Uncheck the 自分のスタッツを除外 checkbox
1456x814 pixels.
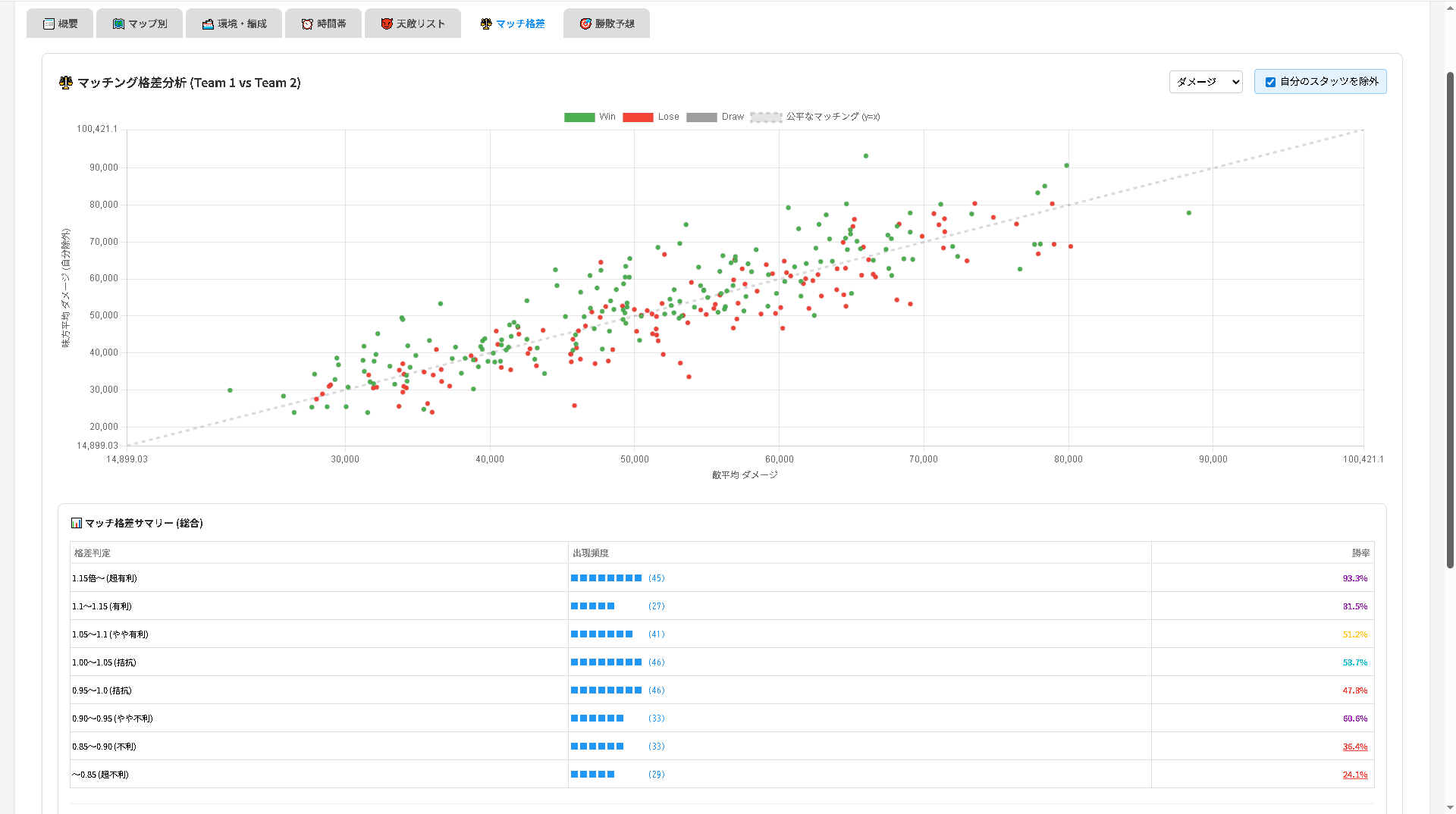point(1270,82)
